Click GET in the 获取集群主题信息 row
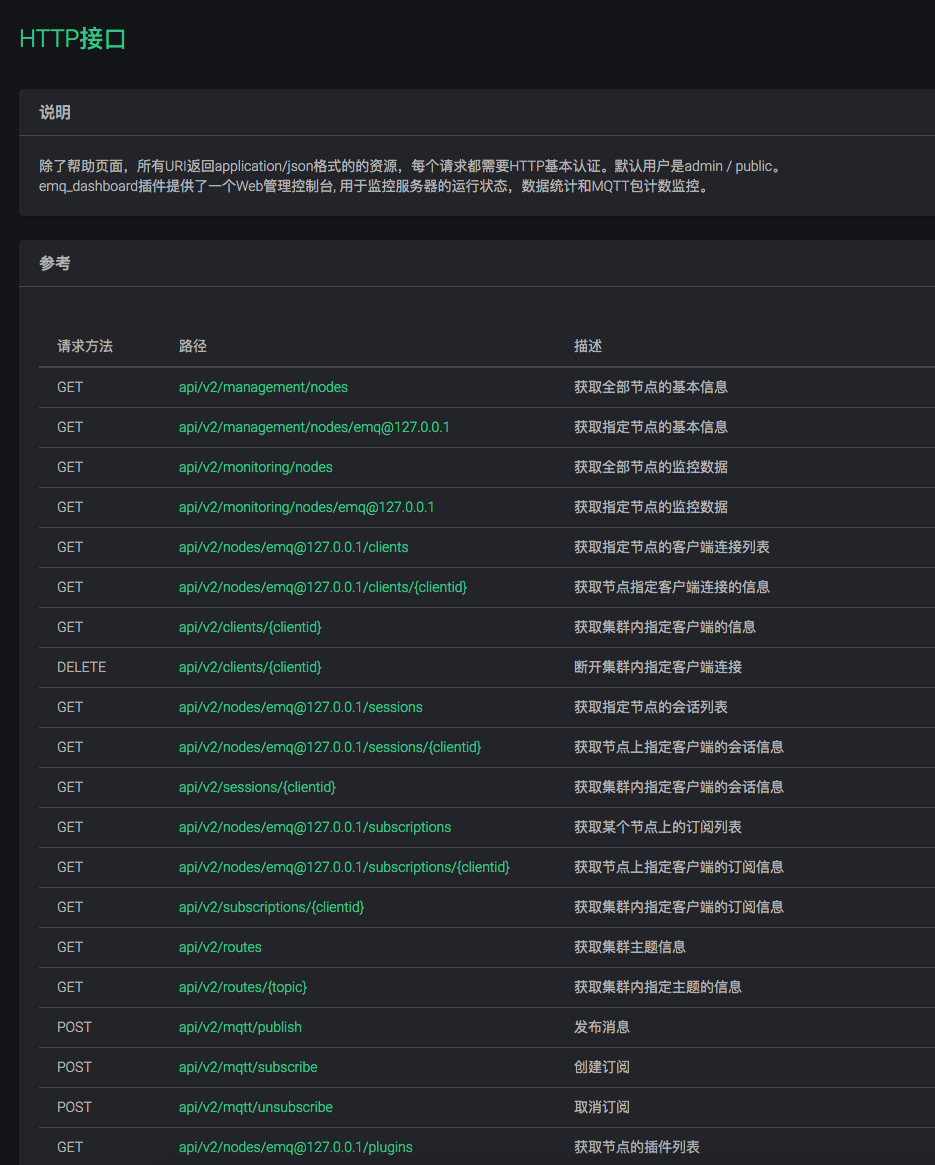The image size is (935, 1165). tap(70, 948)
